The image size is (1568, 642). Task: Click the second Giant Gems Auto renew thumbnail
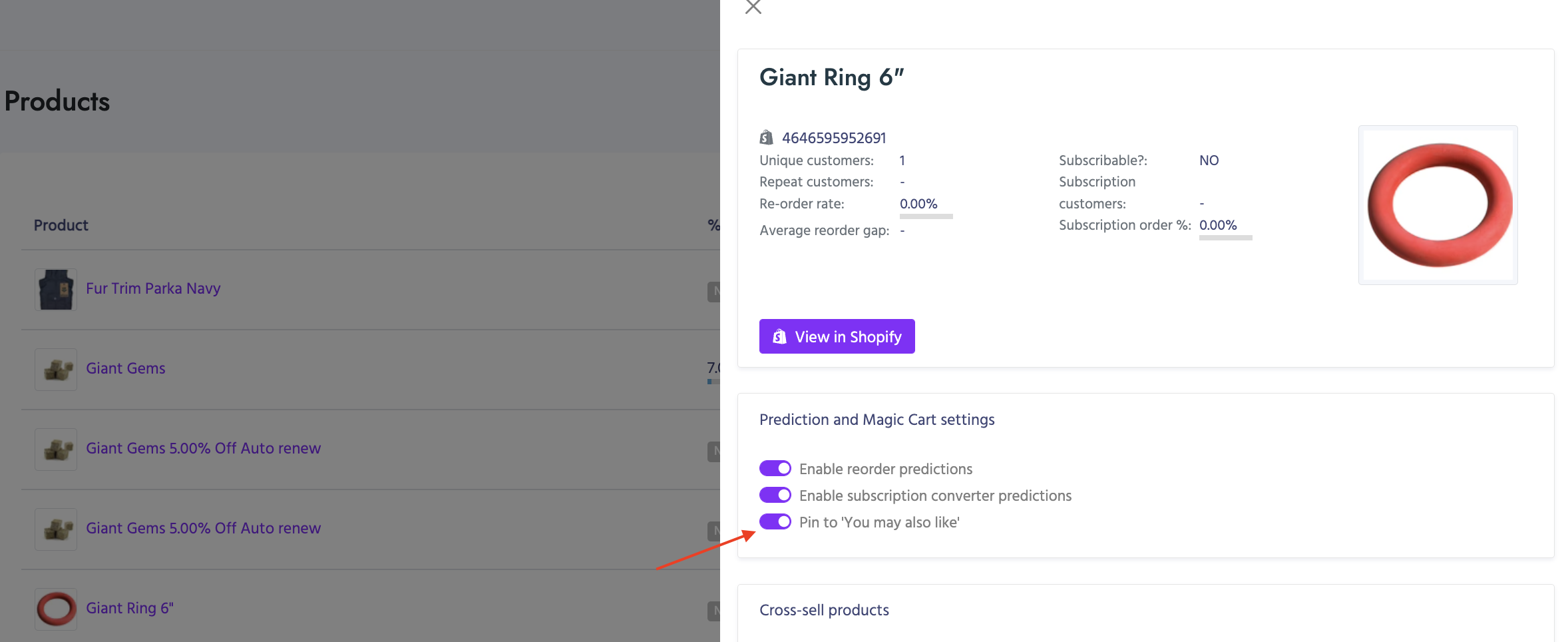[56, 529]
